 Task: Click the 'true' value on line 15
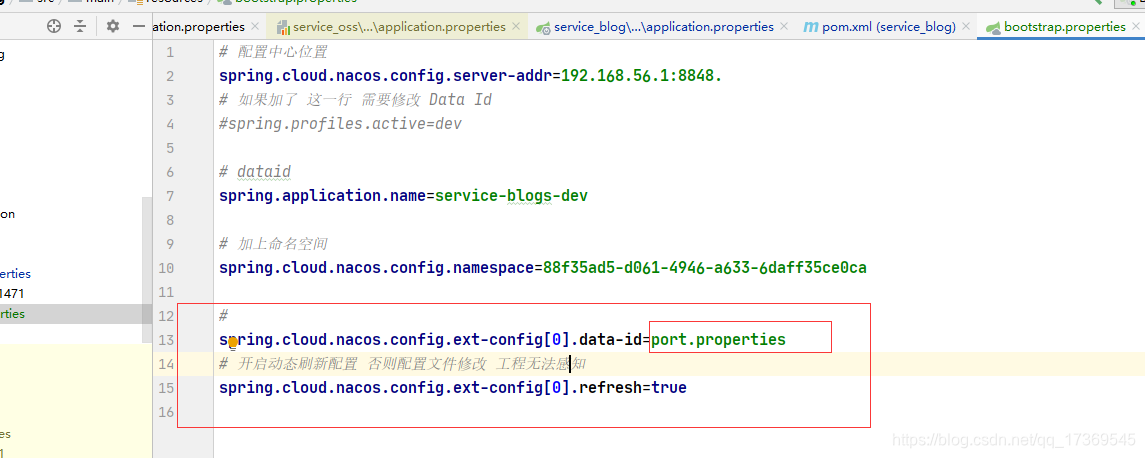tap(669, 387)
